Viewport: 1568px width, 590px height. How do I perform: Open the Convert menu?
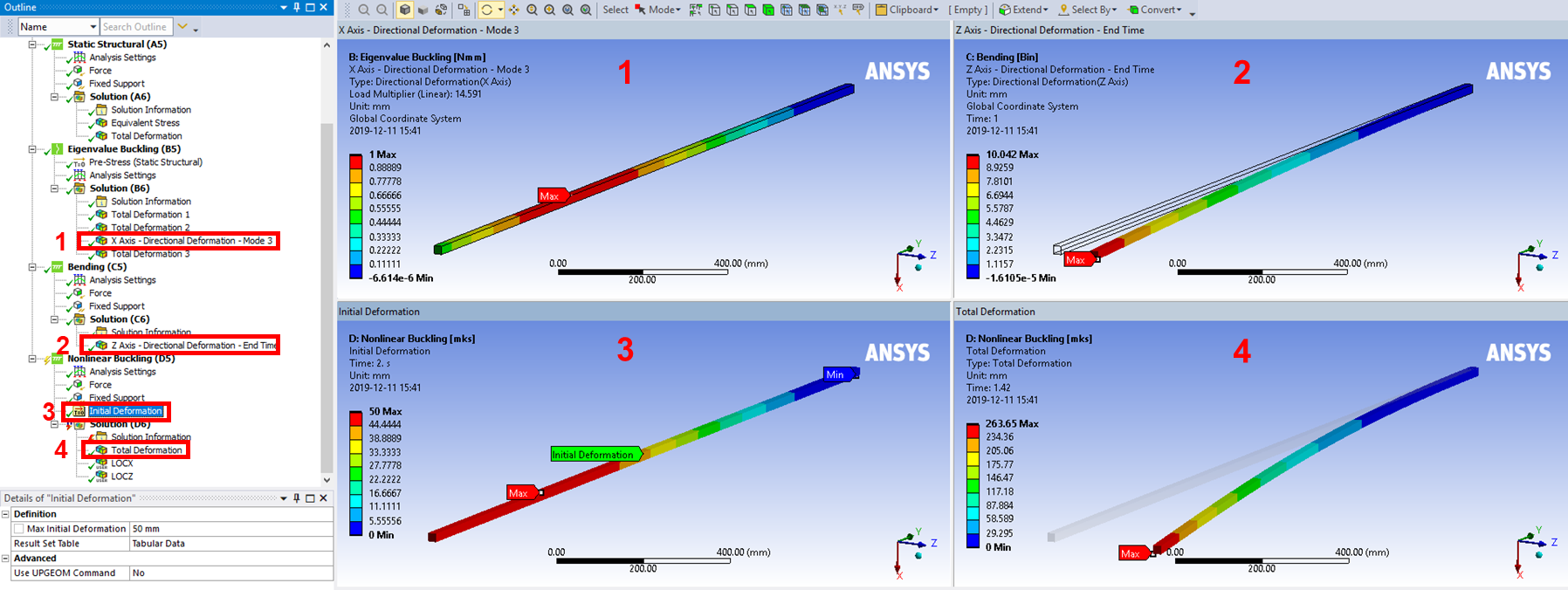point(1155,10)
